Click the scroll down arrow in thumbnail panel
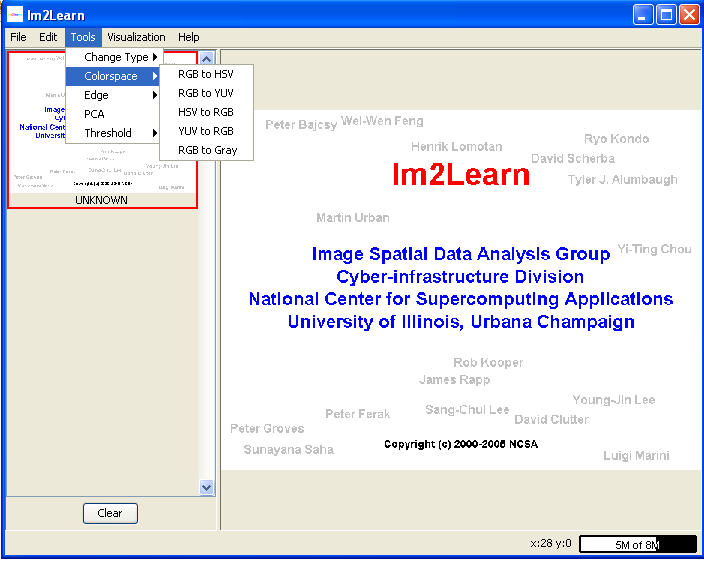The image size is (704, 563). click(207, 487)
